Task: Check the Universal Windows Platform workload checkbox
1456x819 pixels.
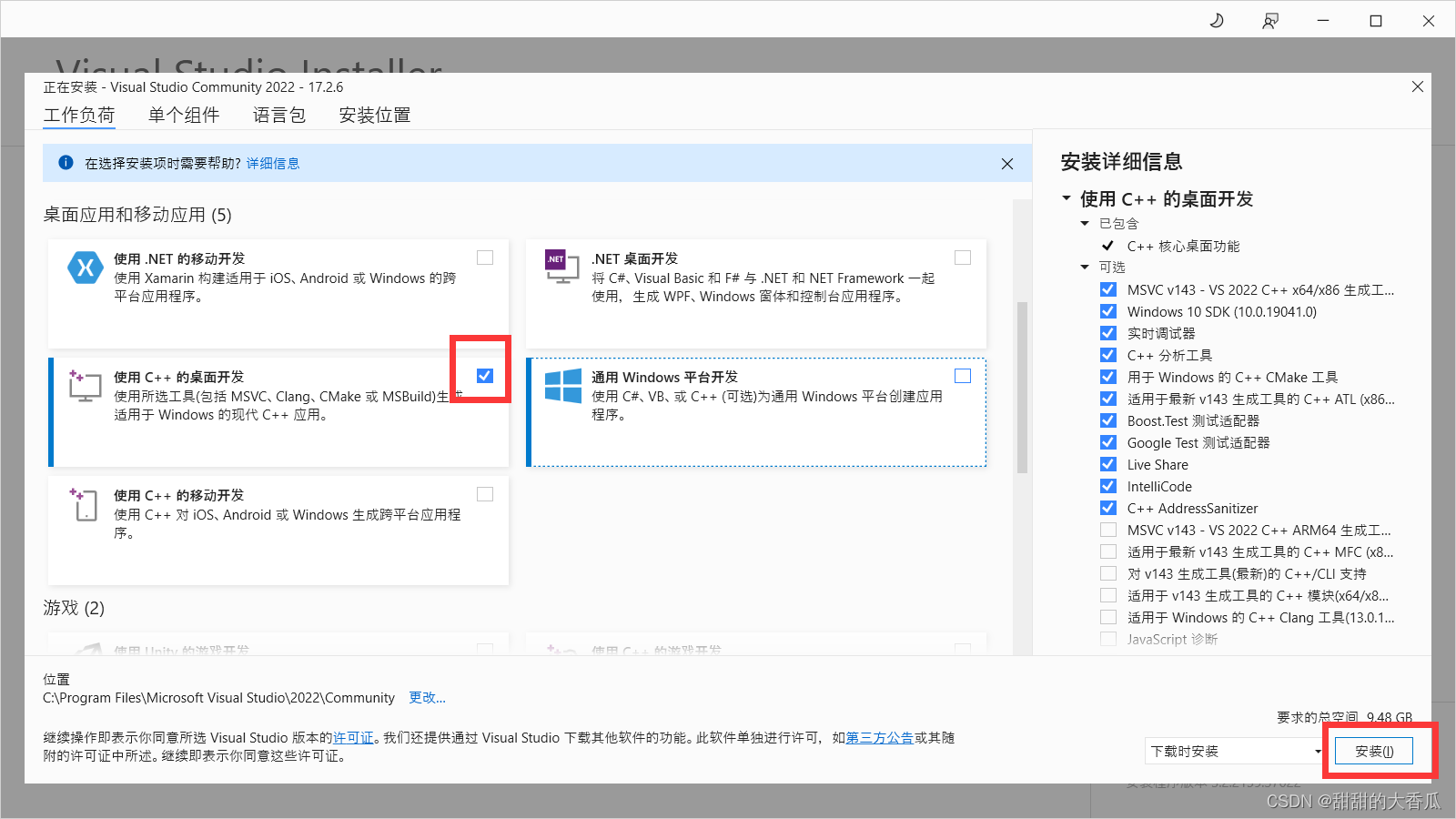Action: (963, 376)
